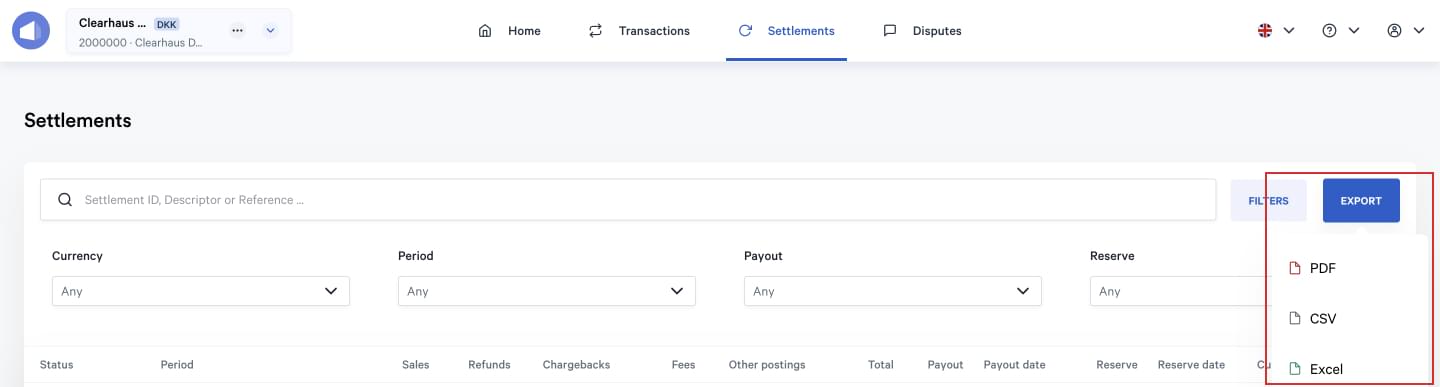The width and height of the screenshot is (1440, 387).
Task: Click the FILTERS button
Action: 1268,201
